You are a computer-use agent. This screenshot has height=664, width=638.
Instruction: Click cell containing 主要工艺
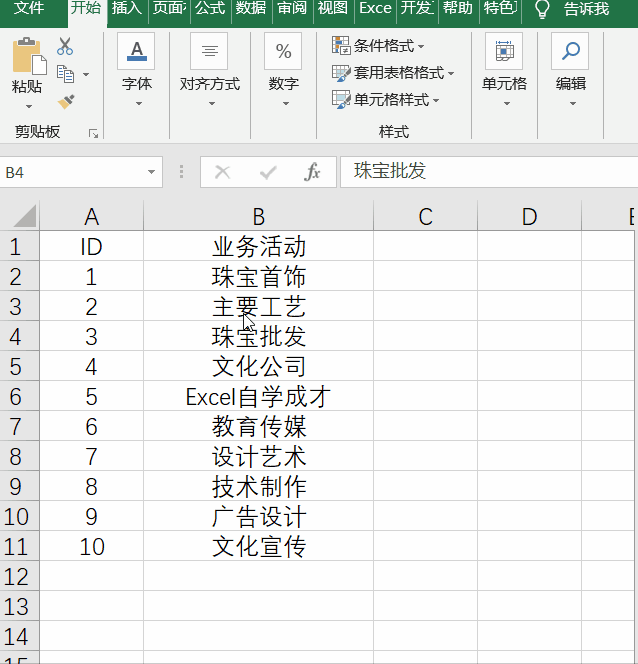pyautogui.click(x=258, y=306)
